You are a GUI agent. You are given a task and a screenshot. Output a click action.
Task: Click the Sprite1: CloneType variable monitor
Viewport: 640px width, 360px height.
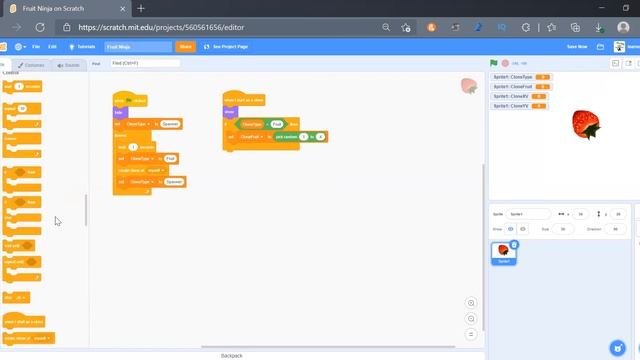click(521, 77)
